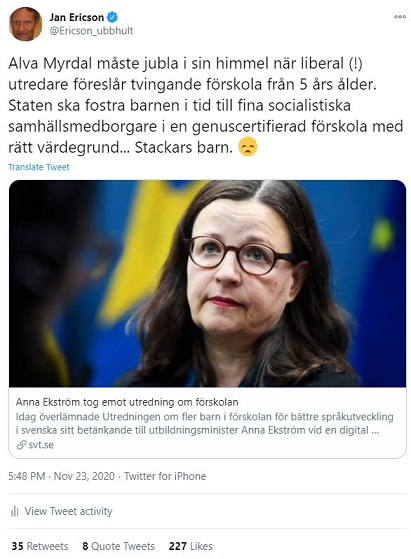Viewport: 411px width, 559px height.
Task: Click Translate Tweet
Action: coord(39,167)
